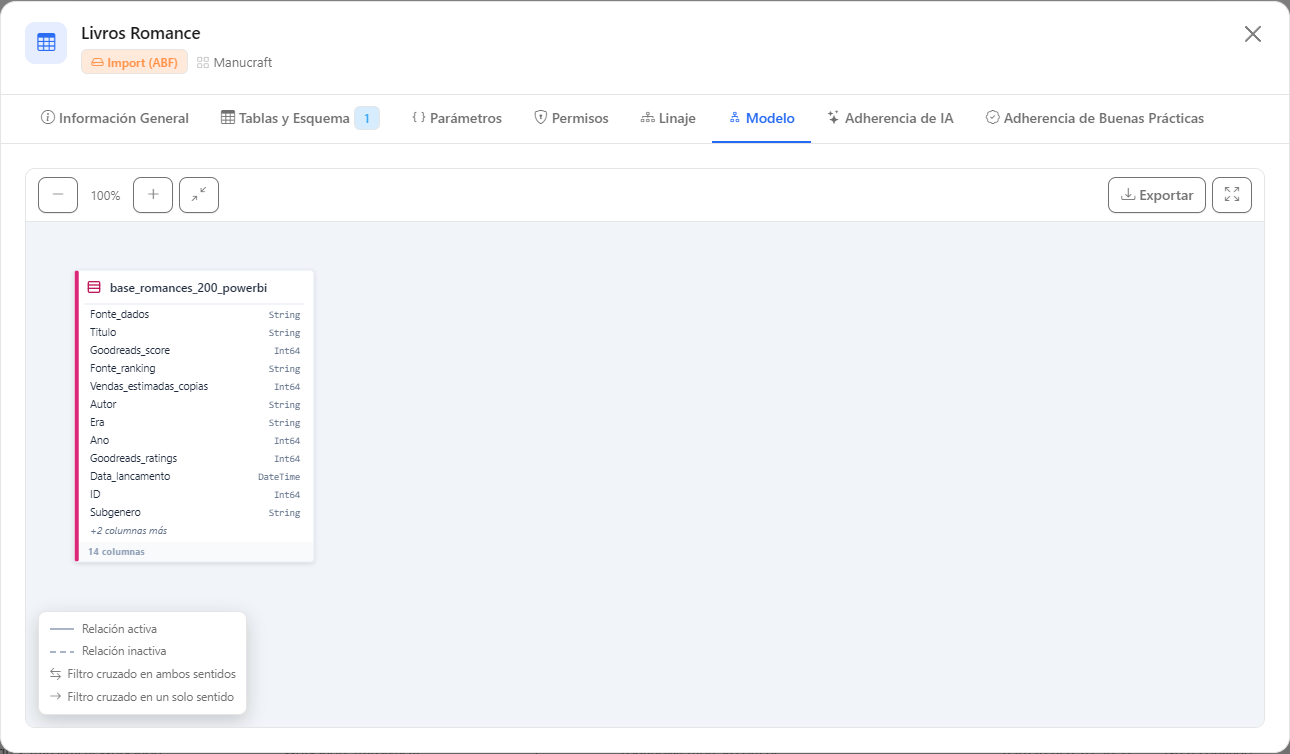This screenshot has width=1290, height=754.
Task: Expand the +2 columnas más entry
Action: click(128, 531)
